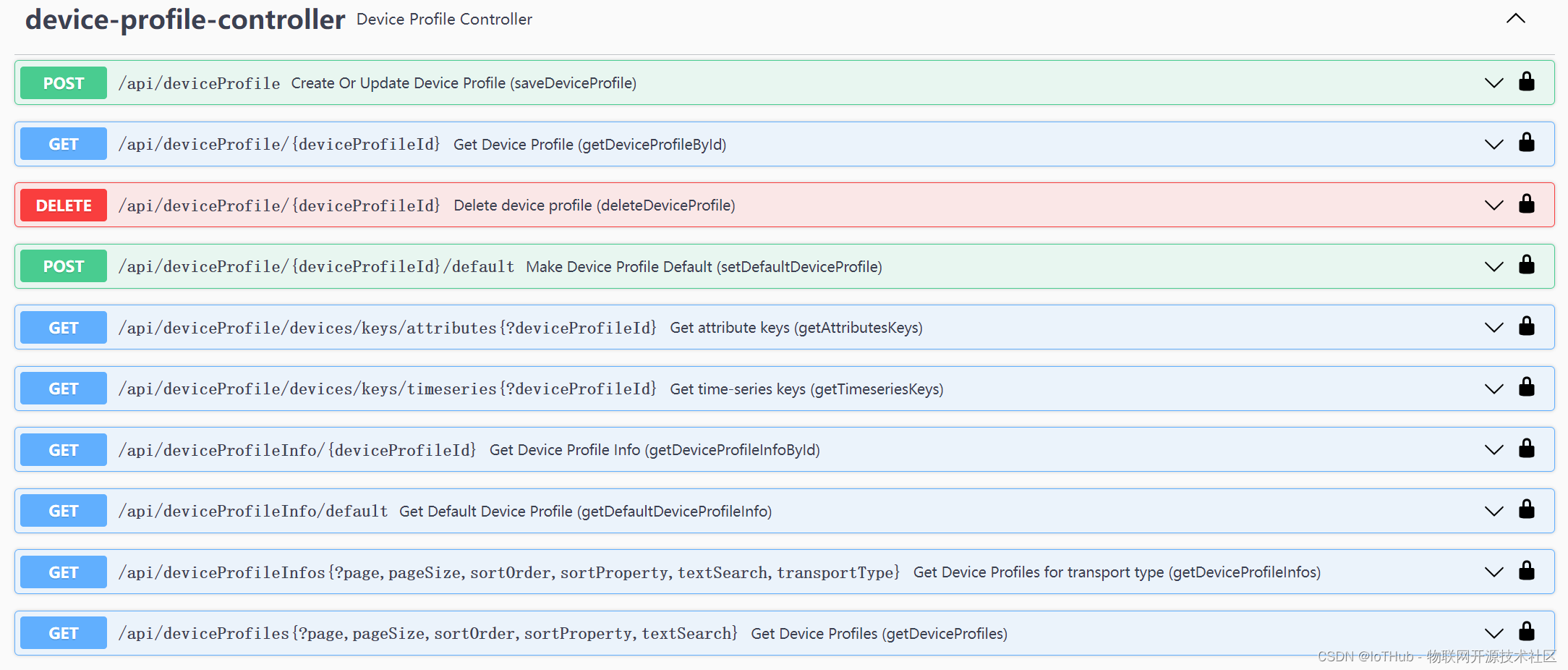Expand getAttributesKeys row chevron

click(1494, 328)
